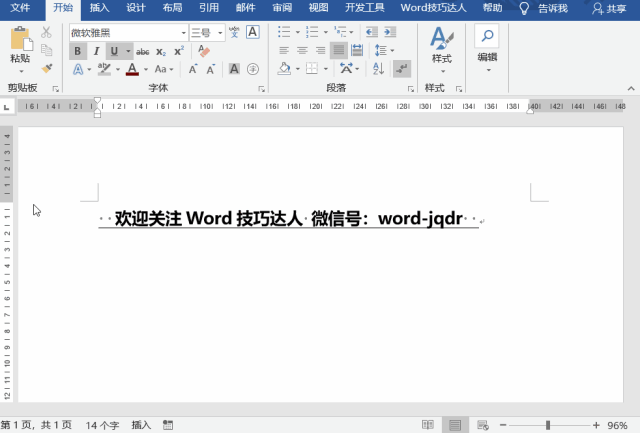This screenshot has height=433, width=640.
Task: Click the multilevel list icon
Action: (340, 32)
